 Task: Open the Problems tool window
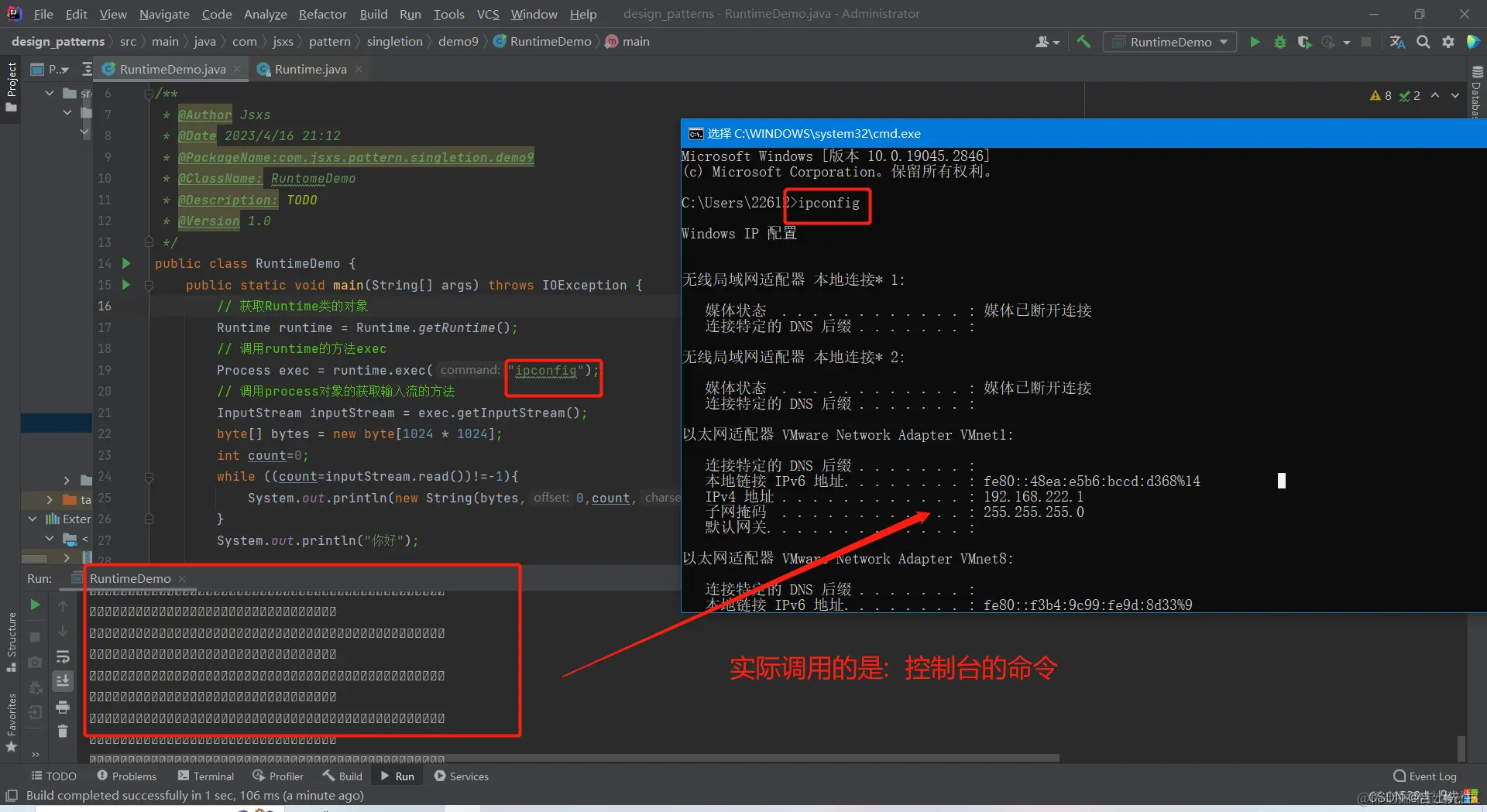coord(126,776)
